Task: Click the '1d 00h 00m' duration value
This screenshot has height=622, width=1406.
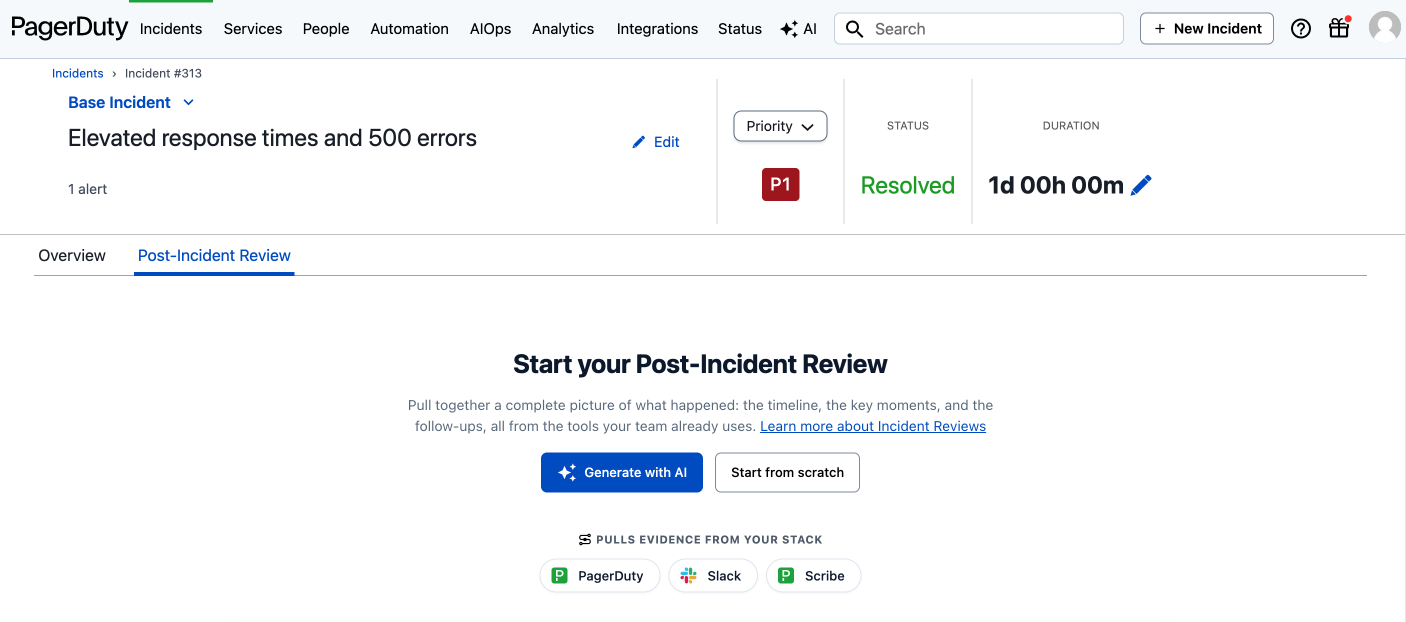Action: point(1056,185)
